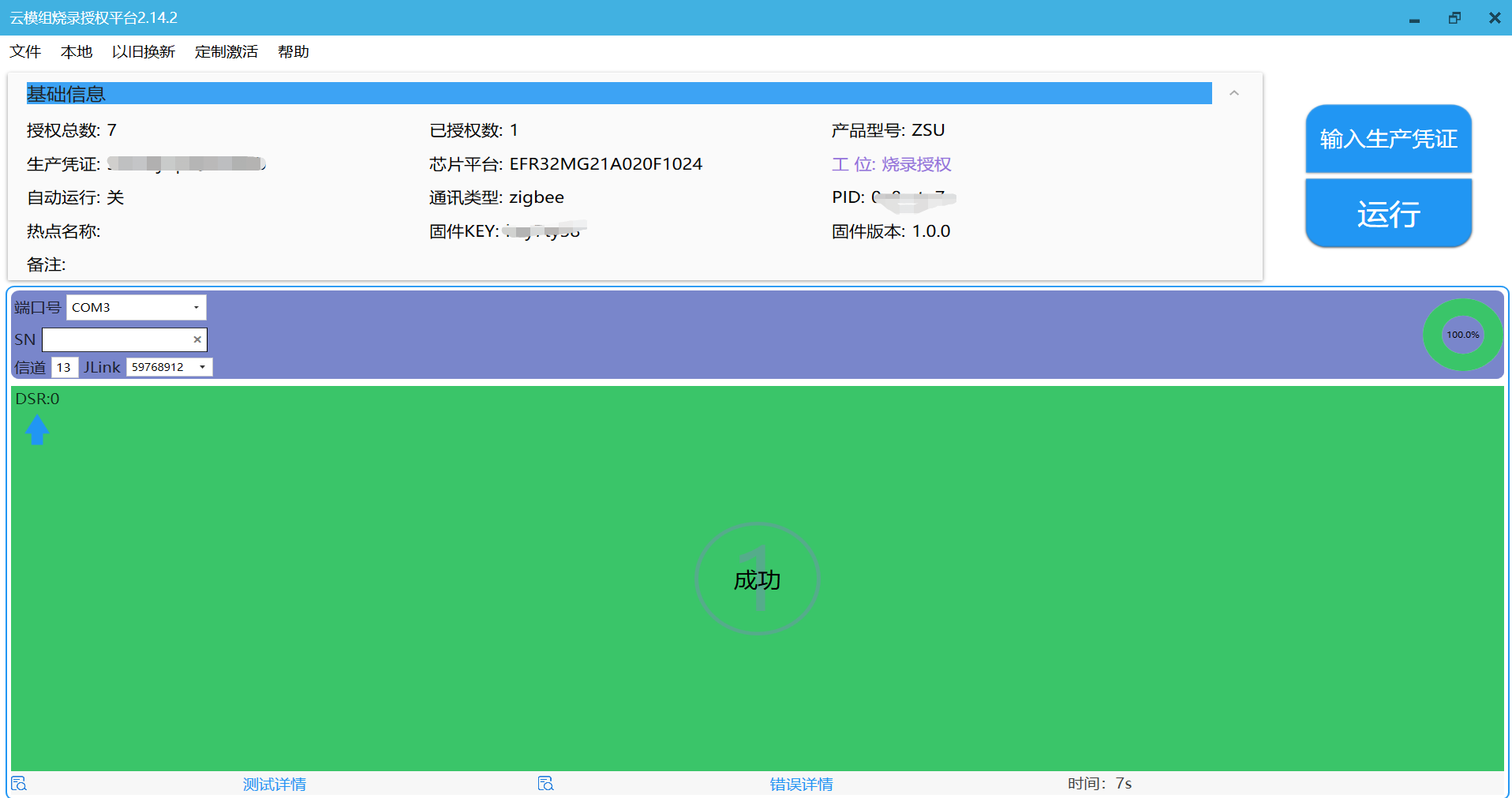
Task: Click the search icon before 测试详情
Action: click(19, 783)
